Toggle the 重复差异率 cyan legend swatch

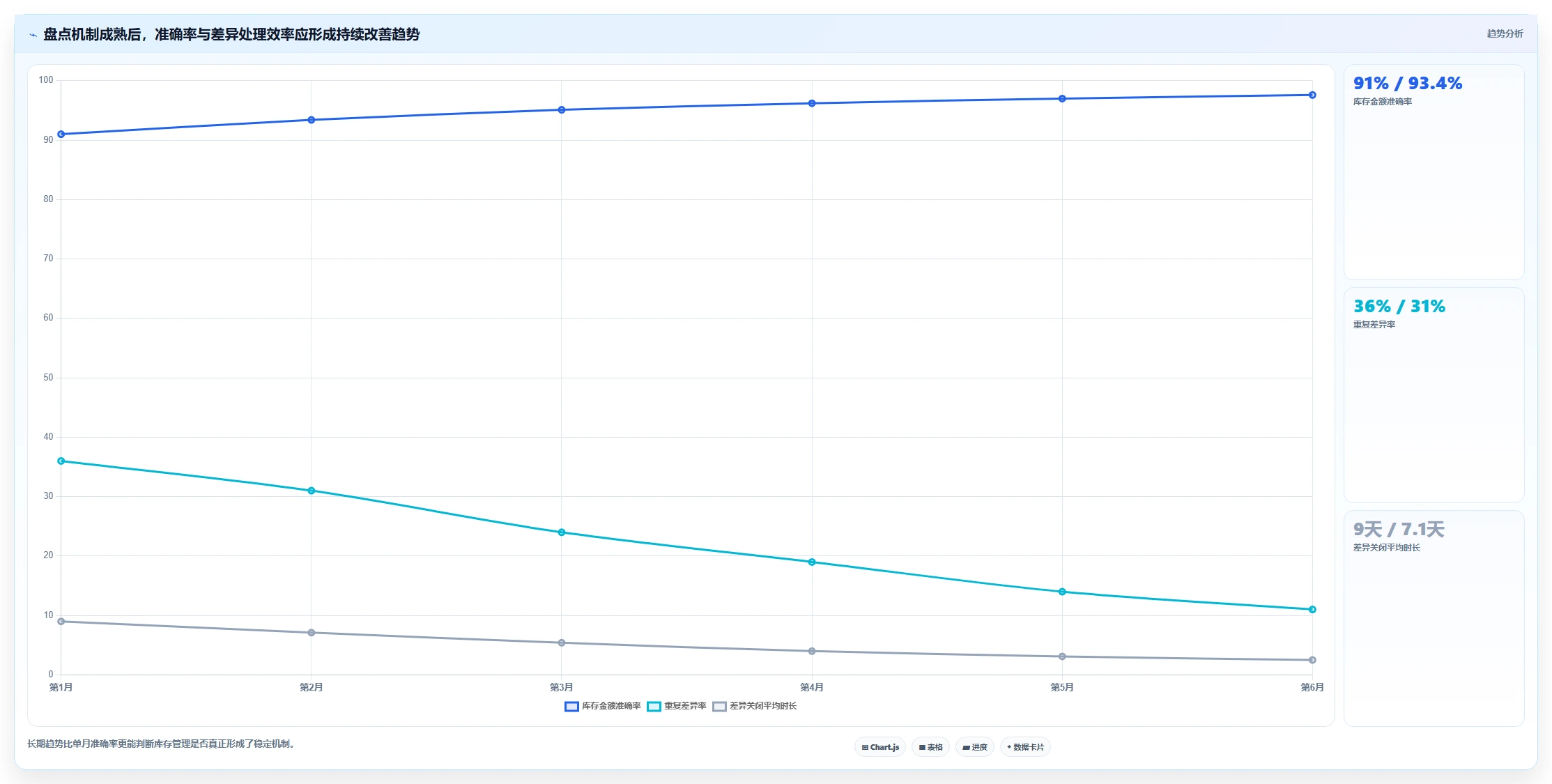654,707
